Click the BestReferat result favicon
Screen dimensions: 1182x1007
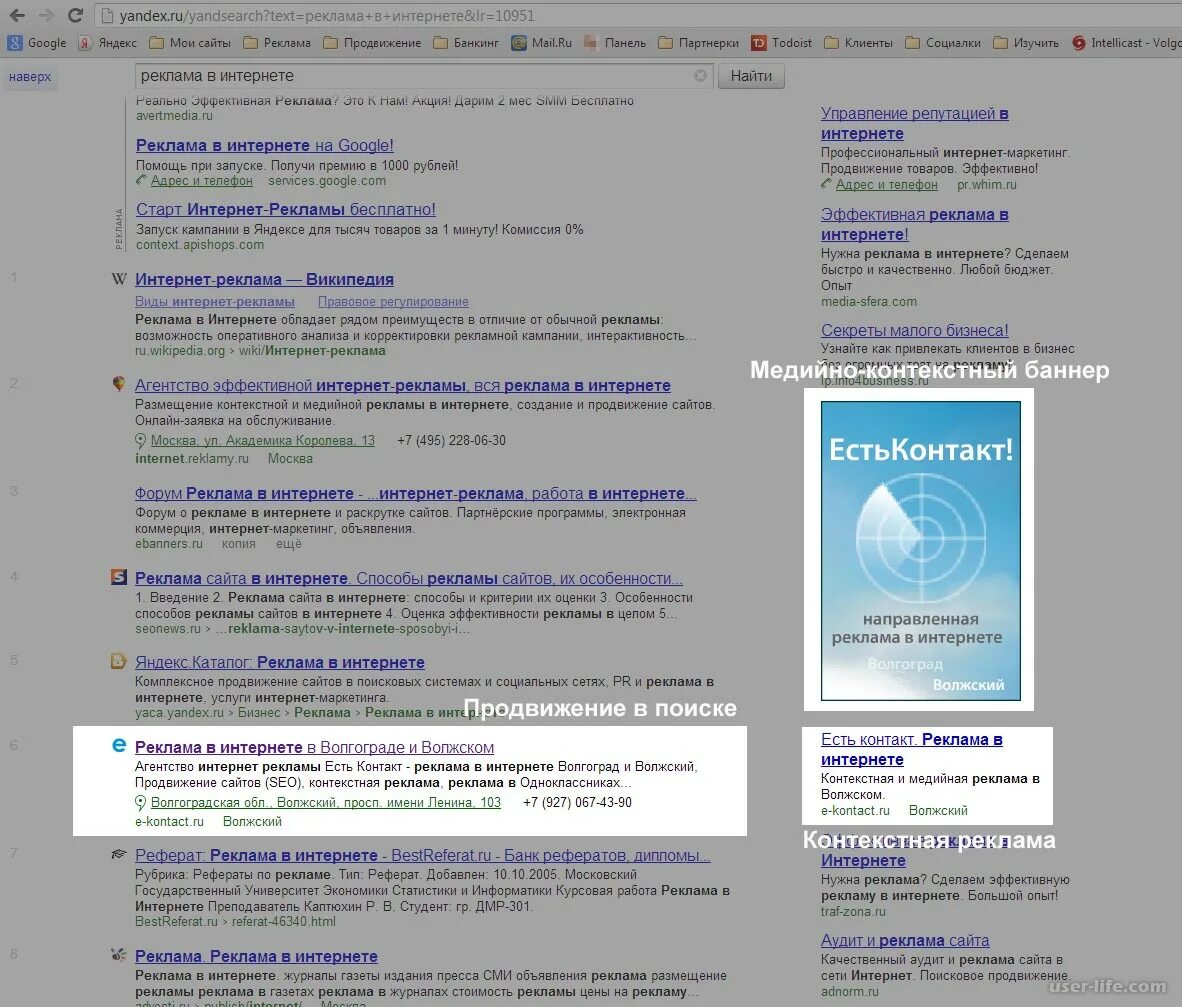pyautogui.click(x=119, y=854)
